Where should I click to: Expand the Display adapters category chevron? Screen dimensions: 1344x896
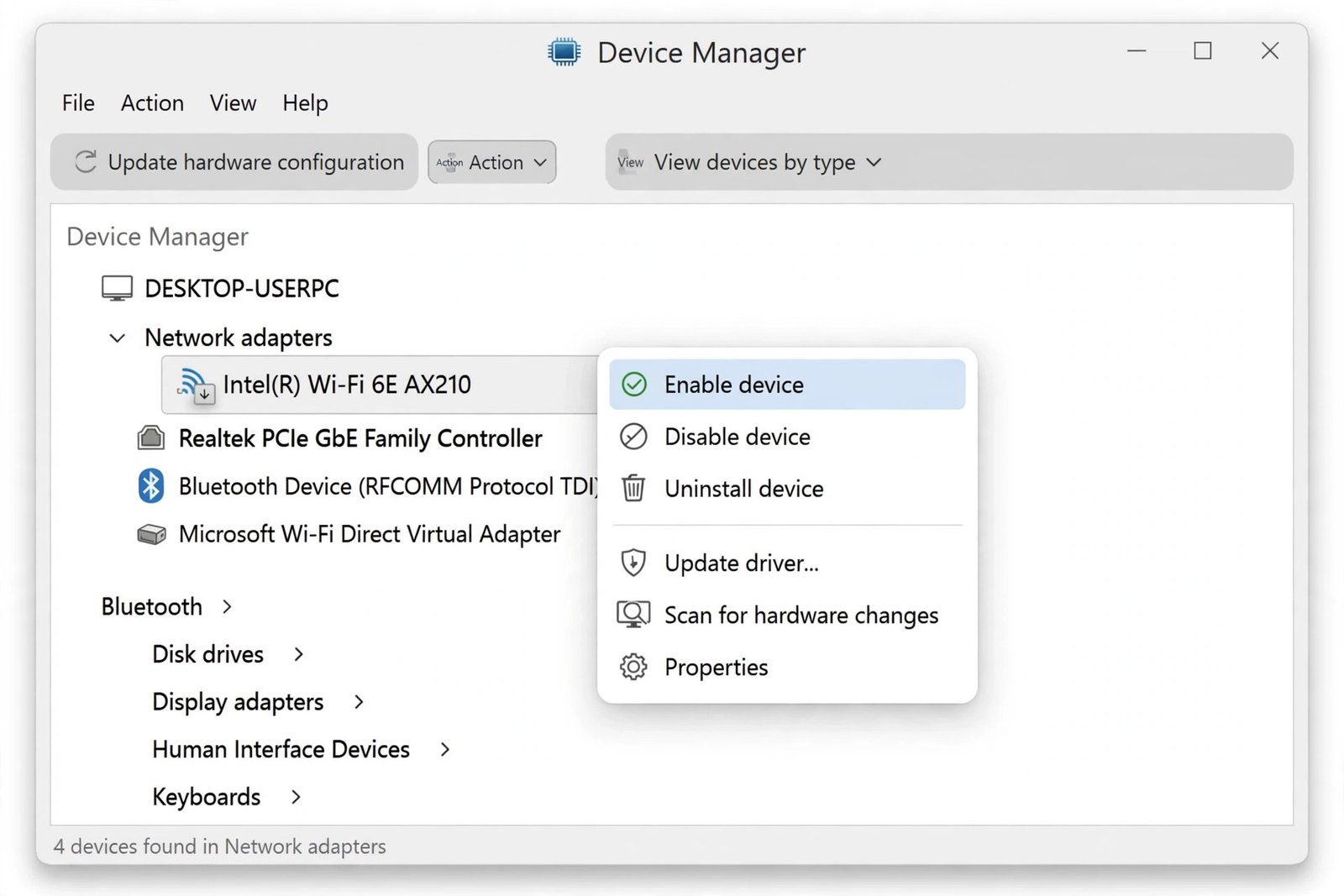[x=359, y=702]
